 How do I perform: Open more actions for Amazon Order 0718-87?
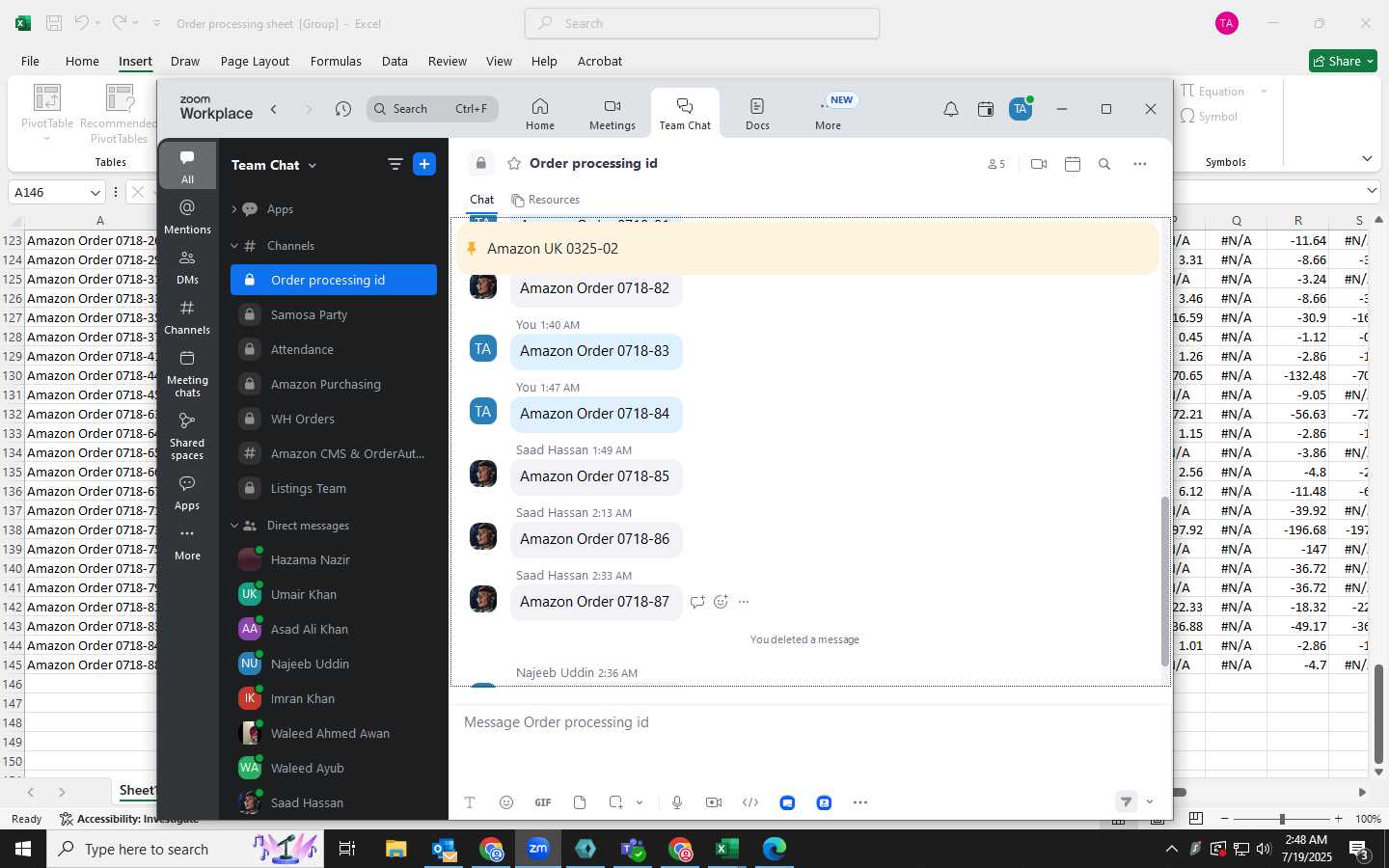pos(744,602)
